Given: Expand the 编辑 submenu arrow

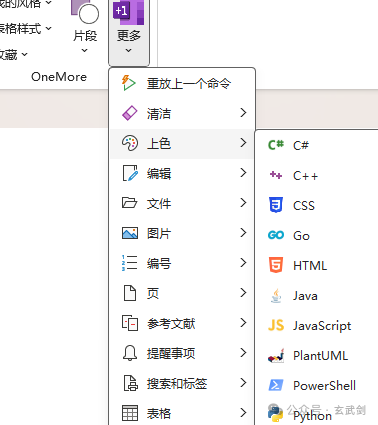Looking at the screenshot, I should click(243, 173).
